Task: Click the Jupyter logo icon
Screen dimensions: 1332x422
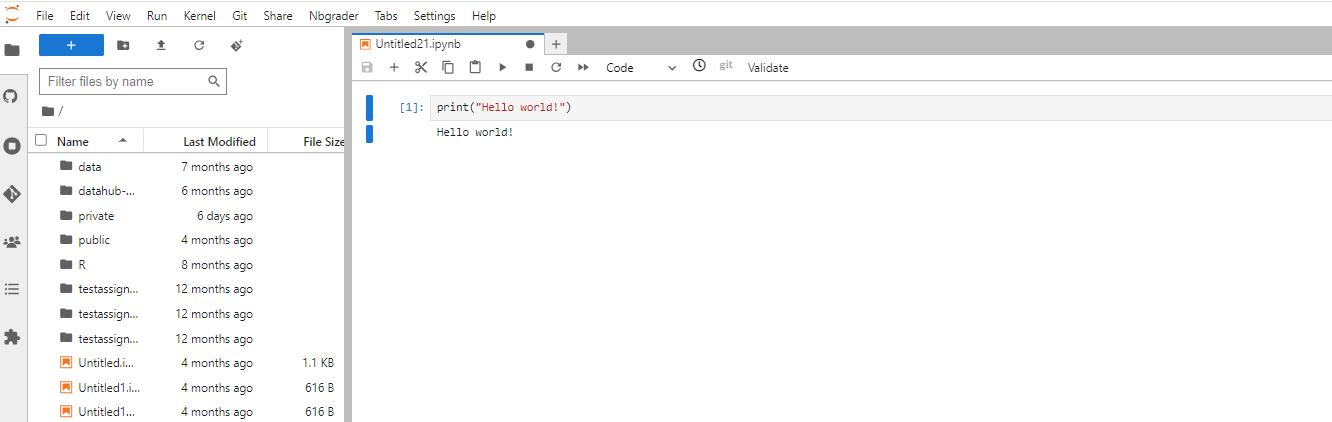Action: pos(12,14)
